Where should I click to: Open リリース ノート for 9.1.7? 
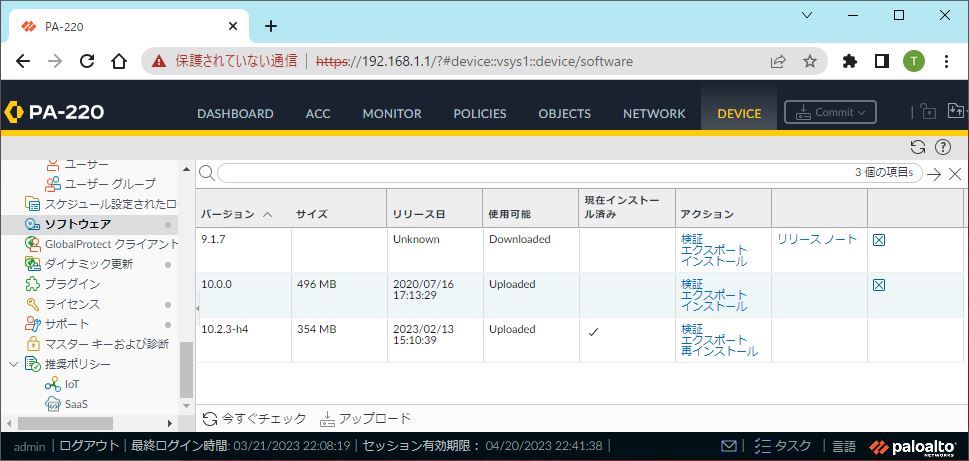click(x=817, y=239)
